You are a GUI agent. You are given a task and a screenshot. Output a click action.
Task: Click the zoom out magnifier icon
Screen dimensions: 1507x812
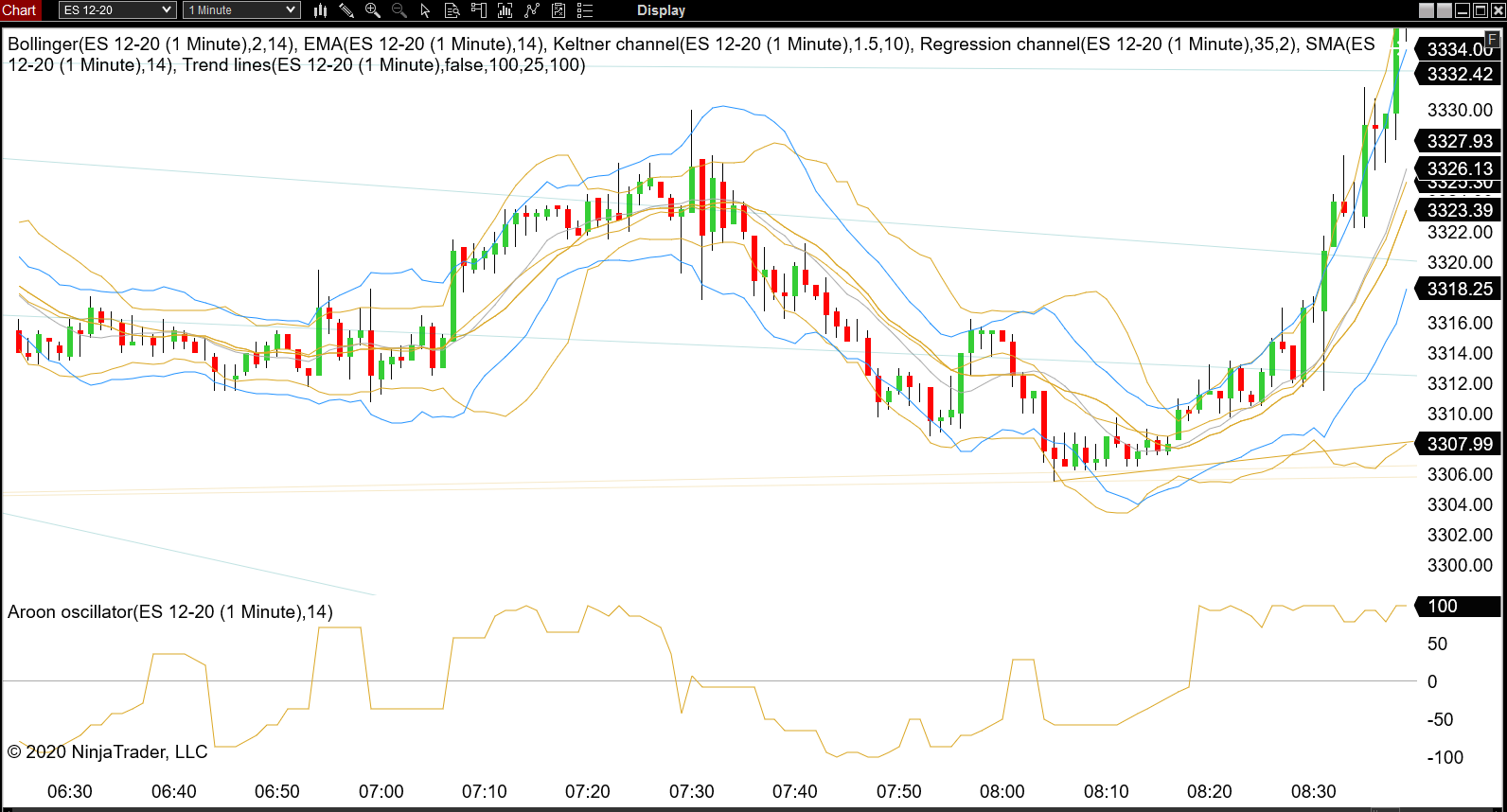(x=399, y=10)
